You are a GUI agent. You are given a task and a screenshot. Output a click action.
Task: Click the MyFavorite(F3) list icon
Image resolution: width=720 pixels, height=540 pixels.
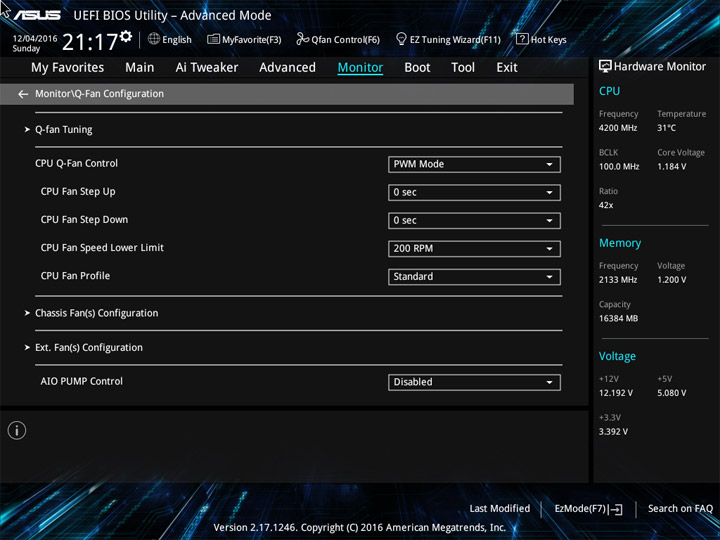213,39
